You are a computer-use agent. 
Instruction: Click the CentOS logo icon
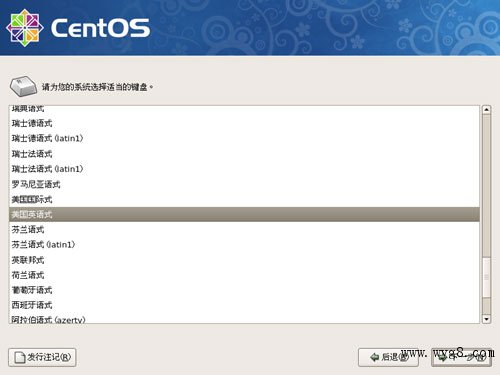pos(25,28)
